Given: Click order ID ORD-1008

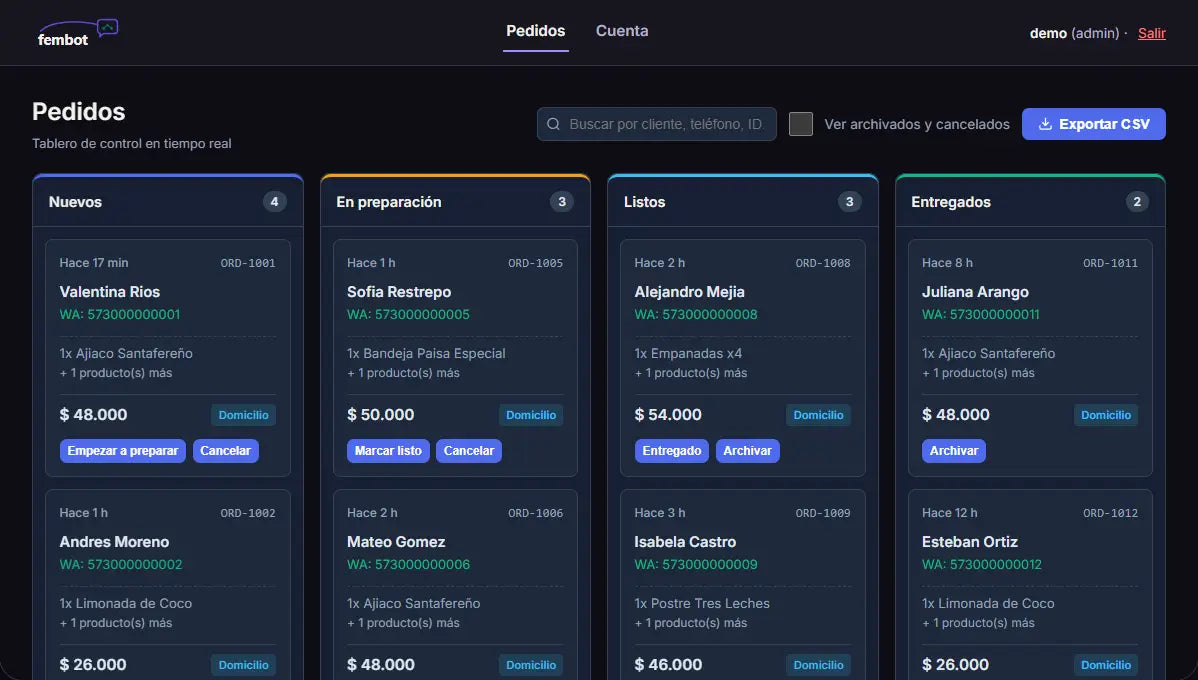Looking at the screenshot, I should pos(822,263).
